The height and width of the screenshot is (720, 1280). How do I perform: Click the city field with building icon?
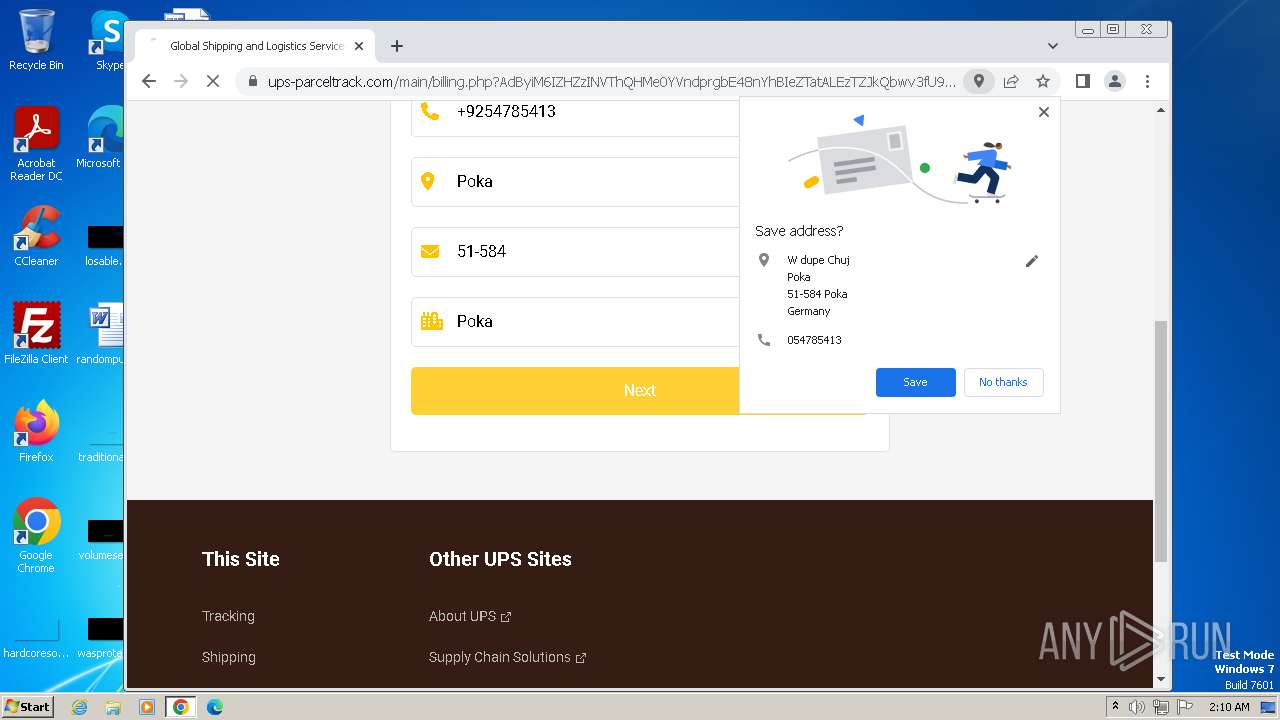(x=575, y=322)
